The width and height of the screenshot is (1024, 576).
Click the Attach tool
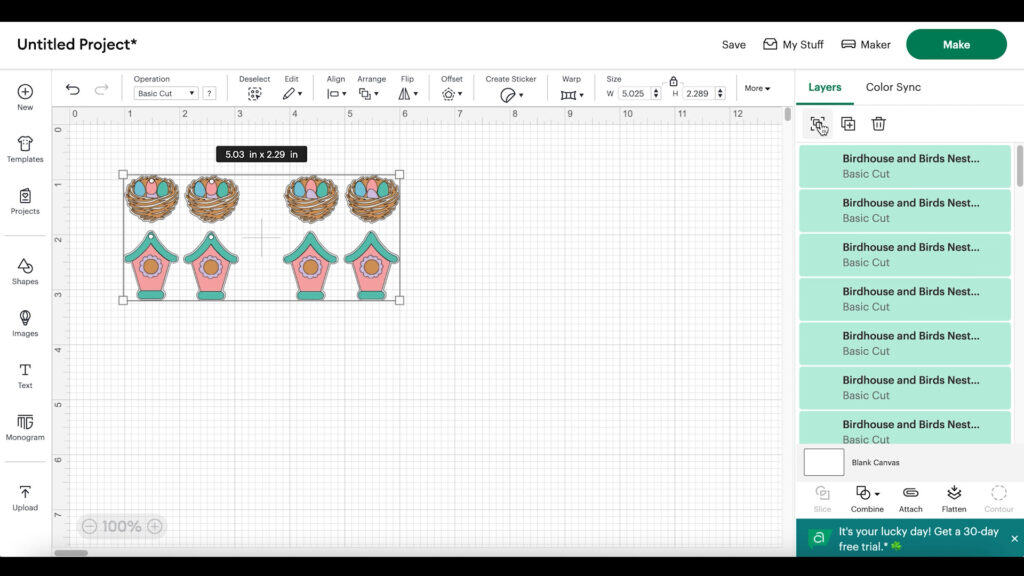910,499
